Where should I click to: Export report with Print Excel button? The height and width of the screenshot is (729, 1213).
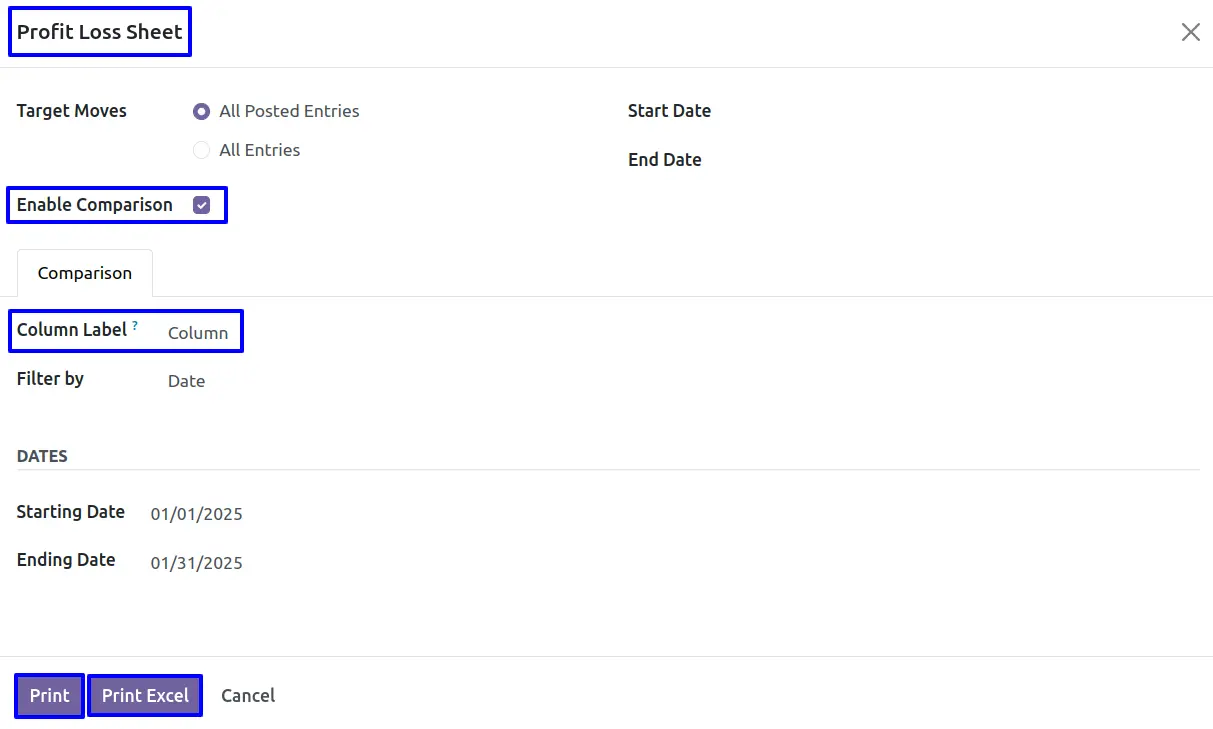click(145, 695)
